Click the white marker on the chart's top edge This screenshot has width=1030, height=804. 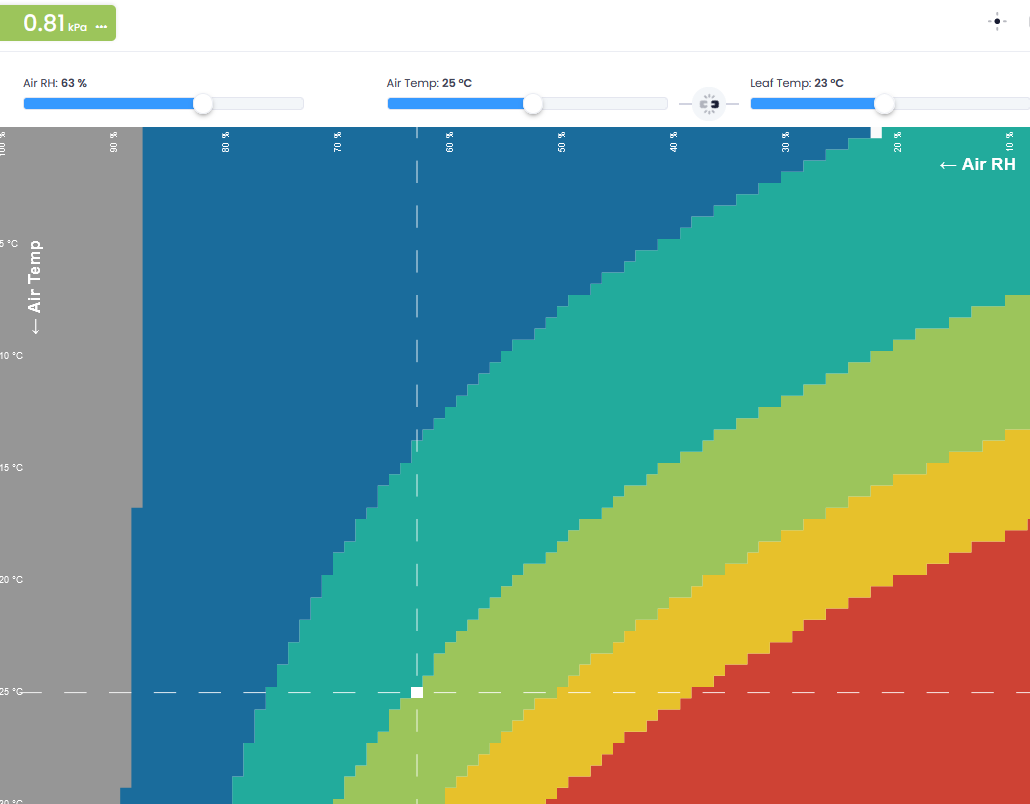[x=876, y=132]
